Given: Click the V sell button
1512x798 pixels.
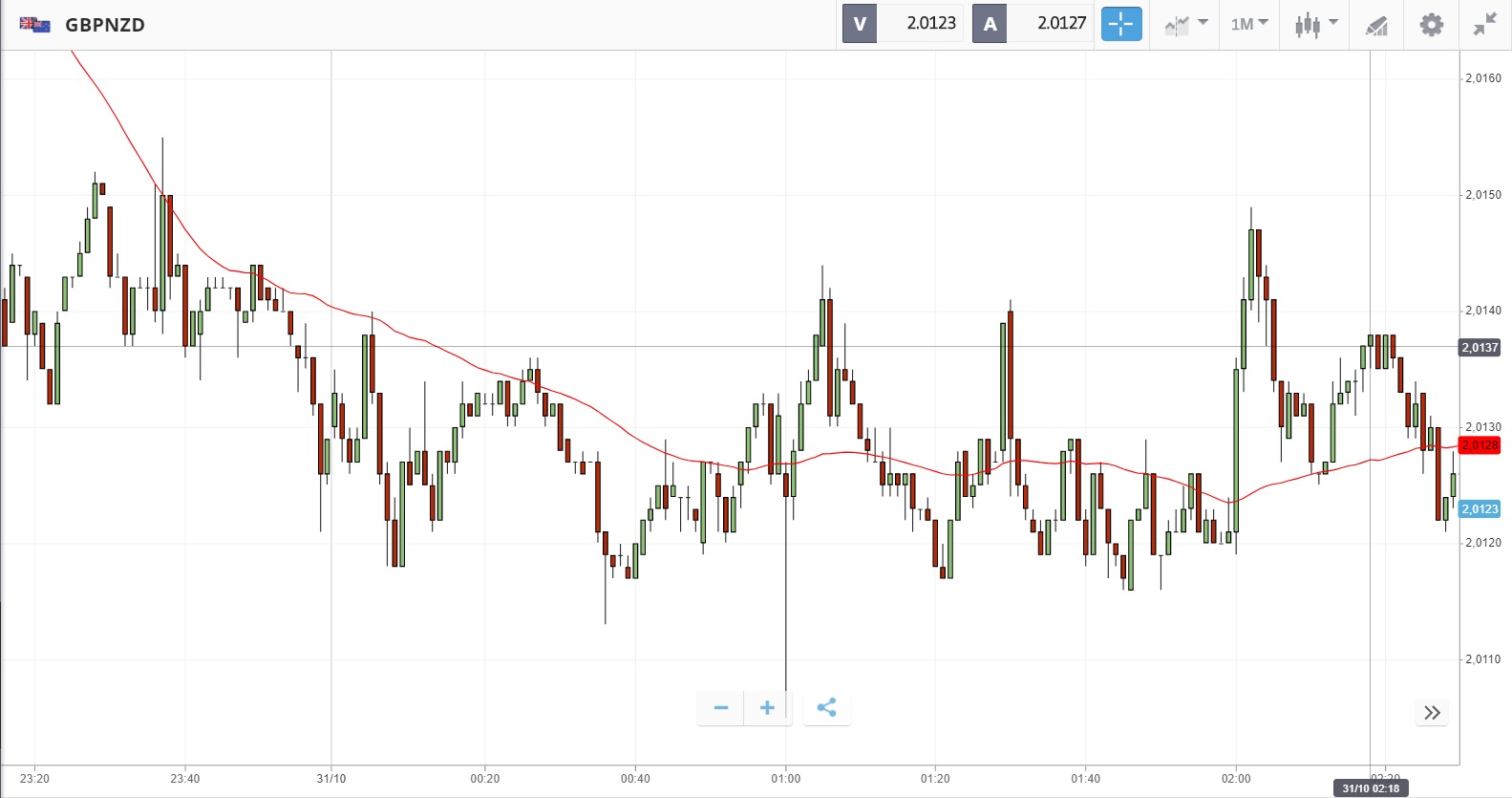Looking at the screenshot, I should coord(860,24).
